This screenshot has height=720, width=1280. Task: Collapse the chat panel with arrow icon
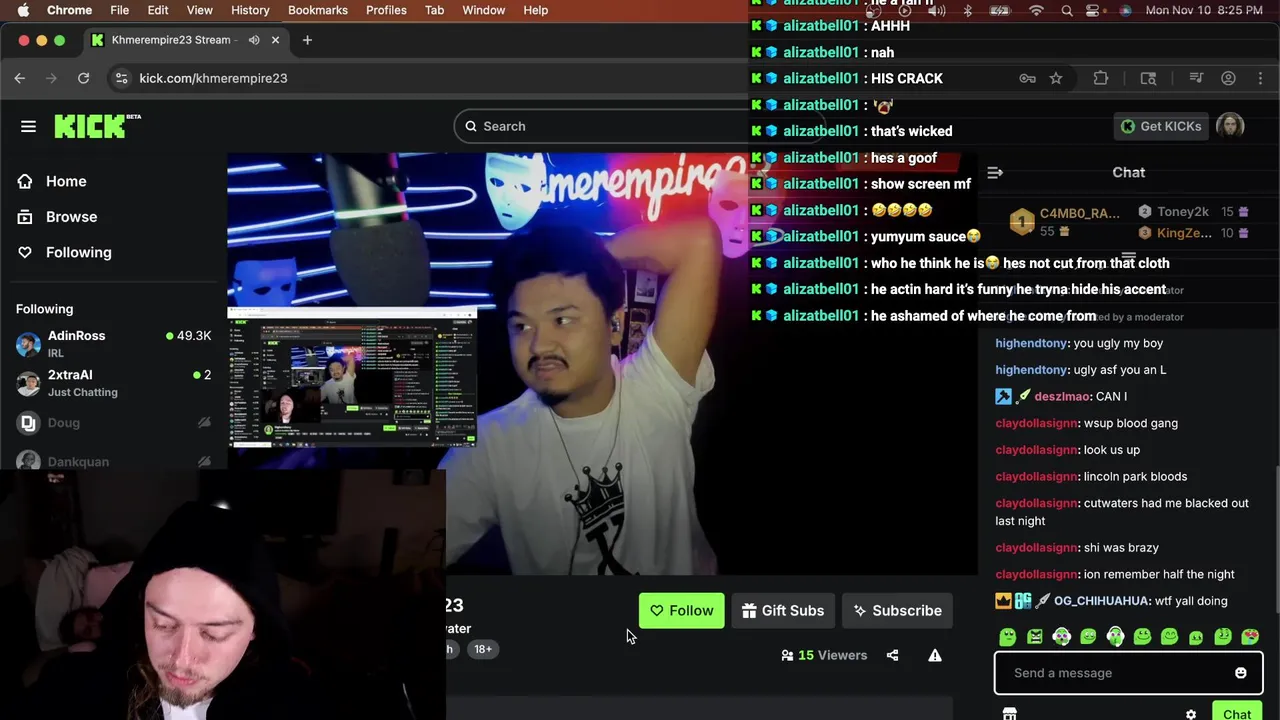pos(995,173)
